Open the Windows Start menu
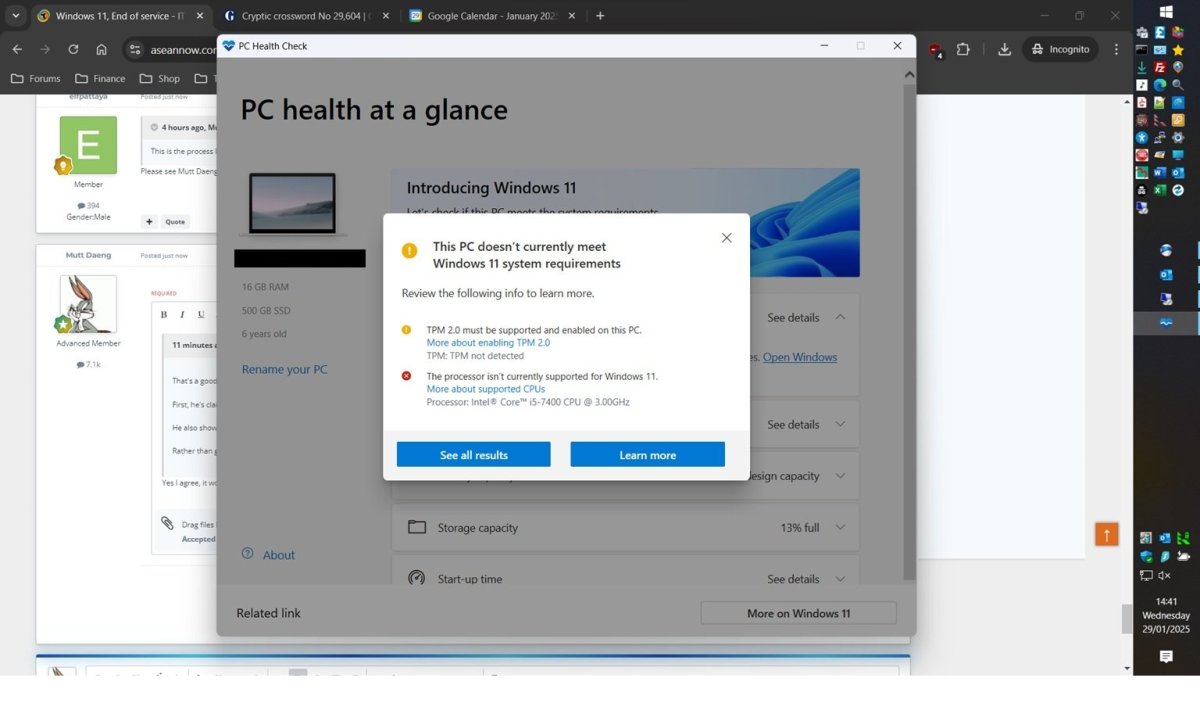Screen dimensions: 1200x721 [x=1166, y=12]
